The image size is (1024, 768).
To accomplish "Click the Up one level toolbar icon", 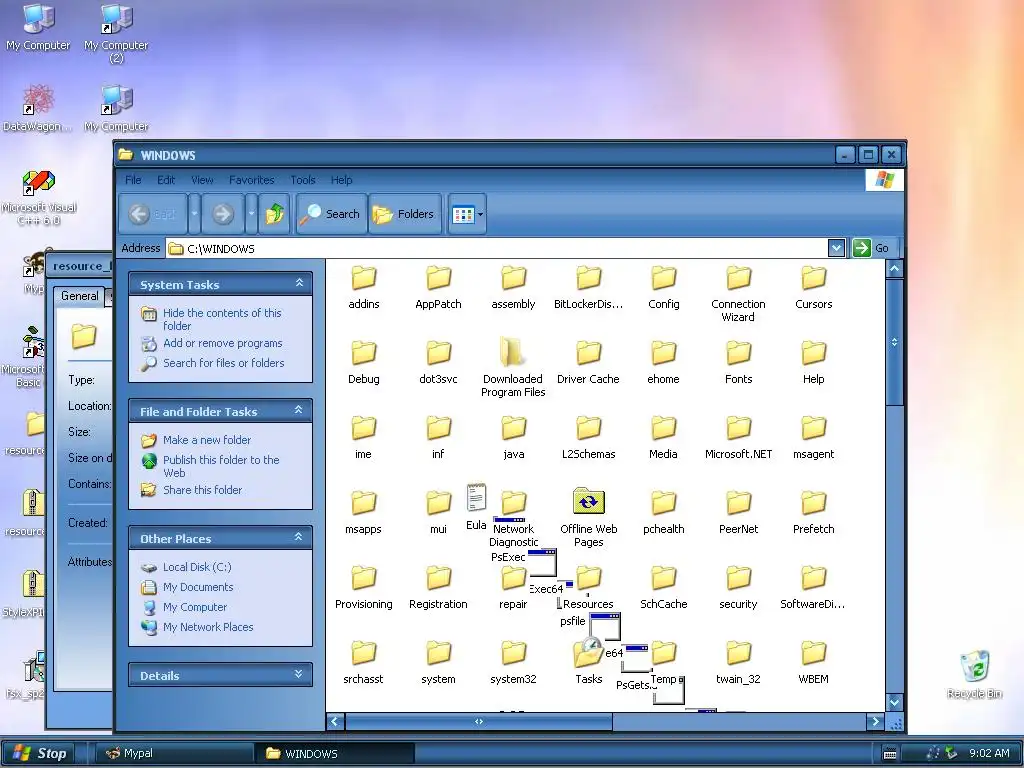I will [275, 214].
